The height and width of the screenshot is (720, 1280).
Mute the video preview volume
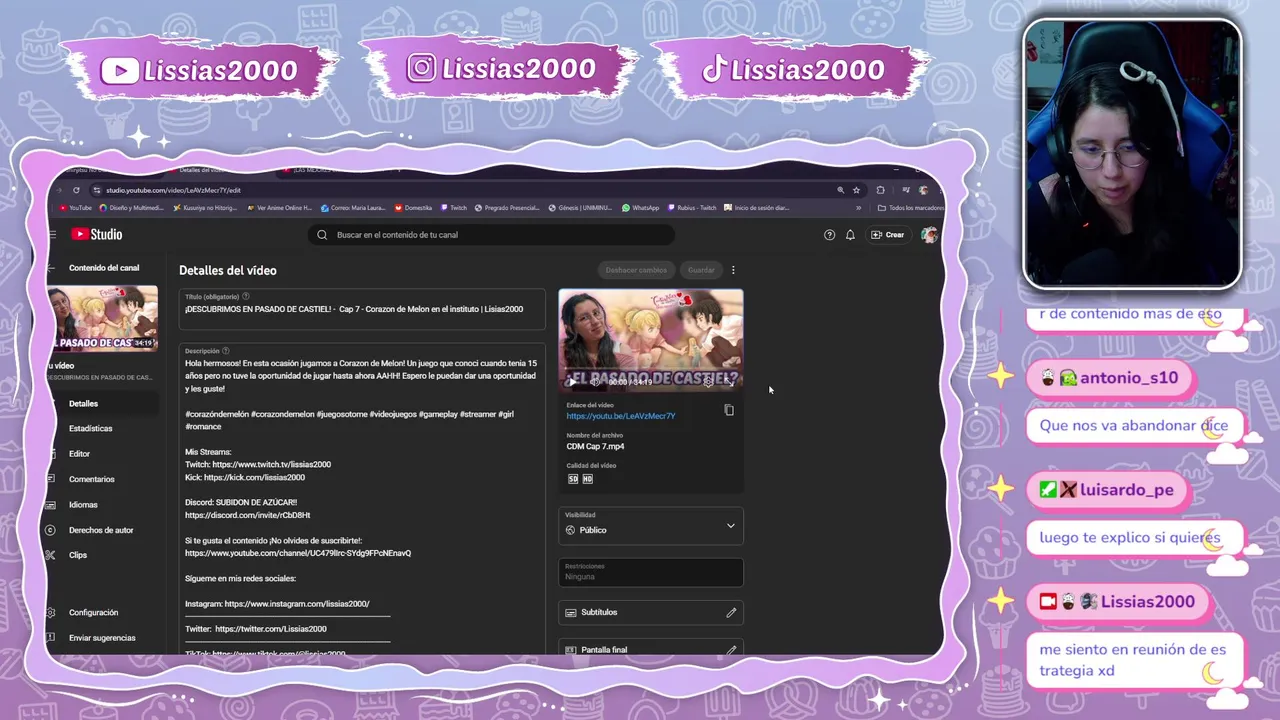595,382
